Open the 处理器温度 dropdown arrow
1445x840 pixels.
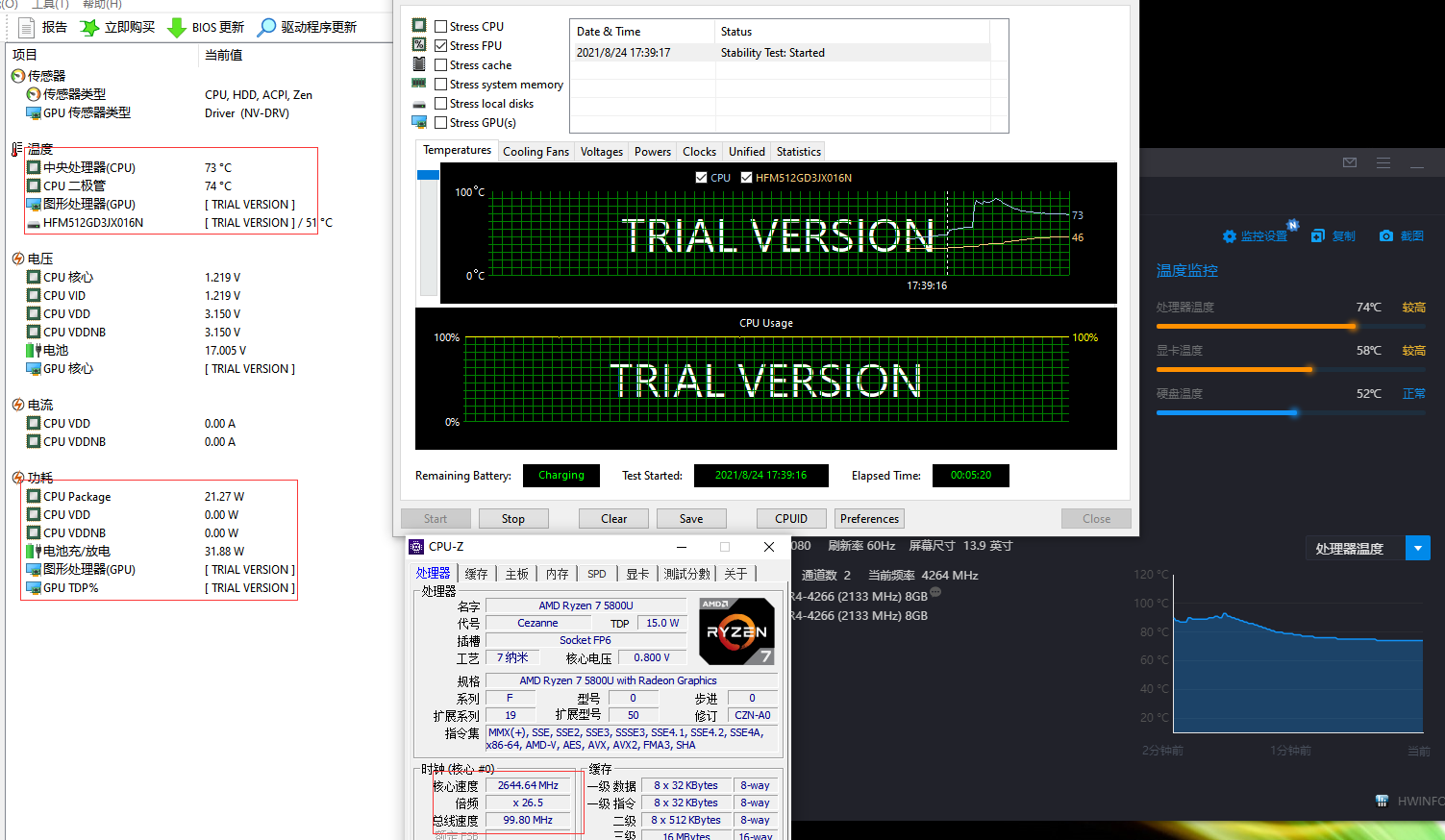(1418, 548)
